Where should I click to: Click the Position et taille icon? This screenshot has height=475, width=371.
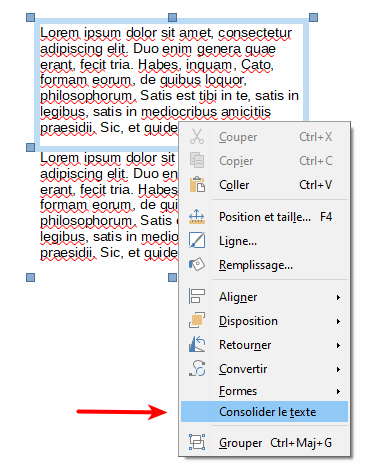coord(197,217)
